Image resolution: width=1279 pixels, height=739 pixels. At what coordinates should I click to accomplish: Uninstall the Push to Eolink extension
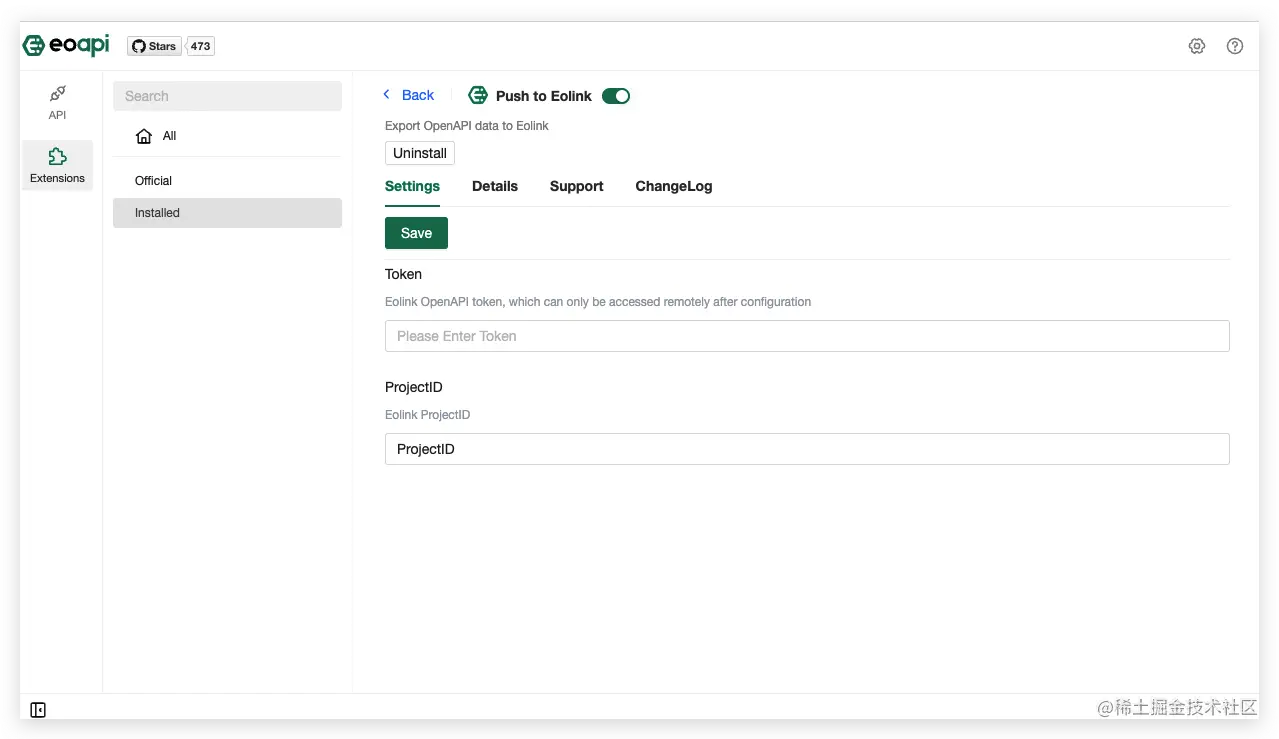[420, 153]
